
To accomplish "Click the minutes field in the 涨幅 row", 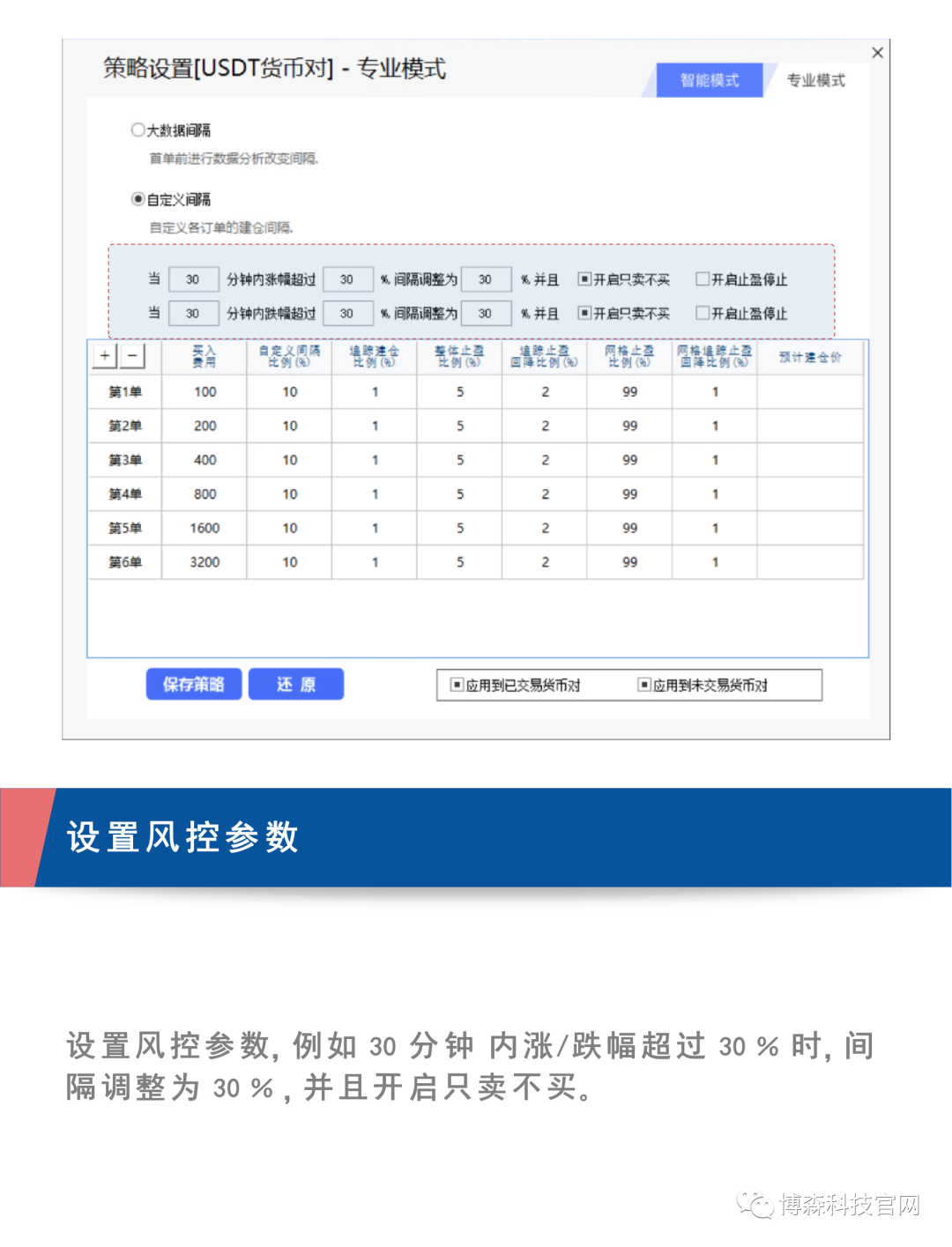I will [193, 279].
